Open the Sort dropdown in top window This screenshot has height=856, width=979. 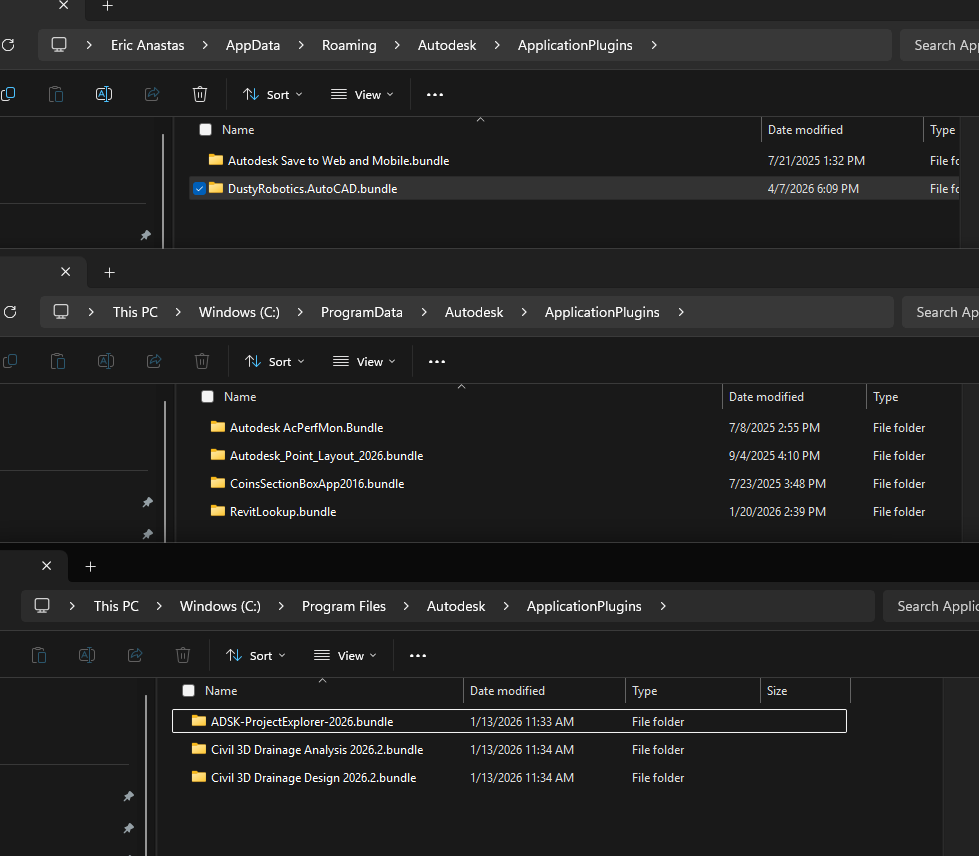[273, 94]
